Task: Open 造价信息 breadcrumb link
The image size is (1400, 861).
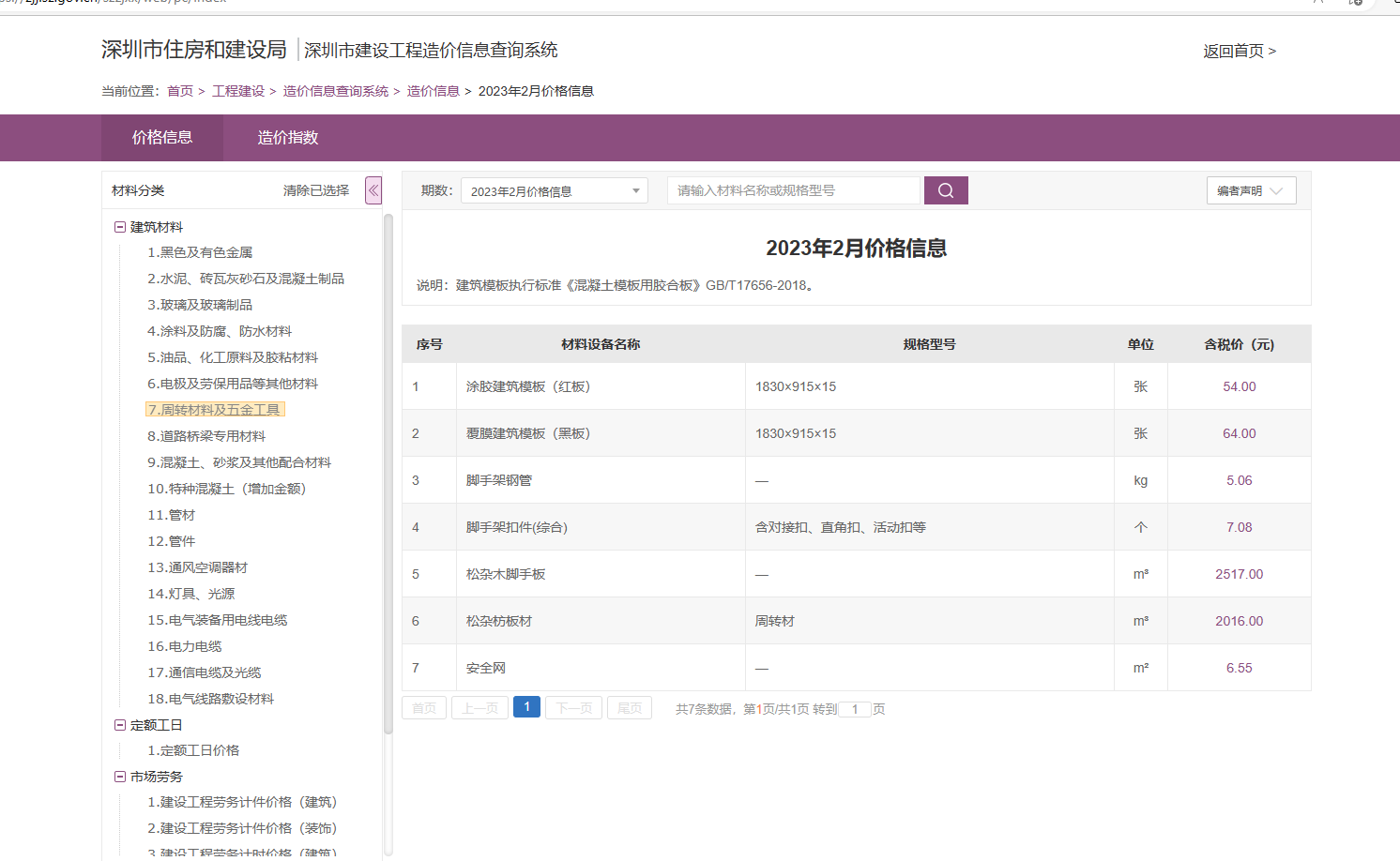Action: coord(434,91)
